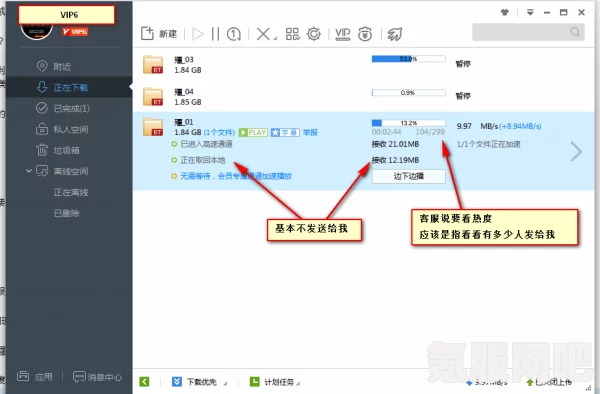Click the green upload status indicator

click(x=549, y=382)
